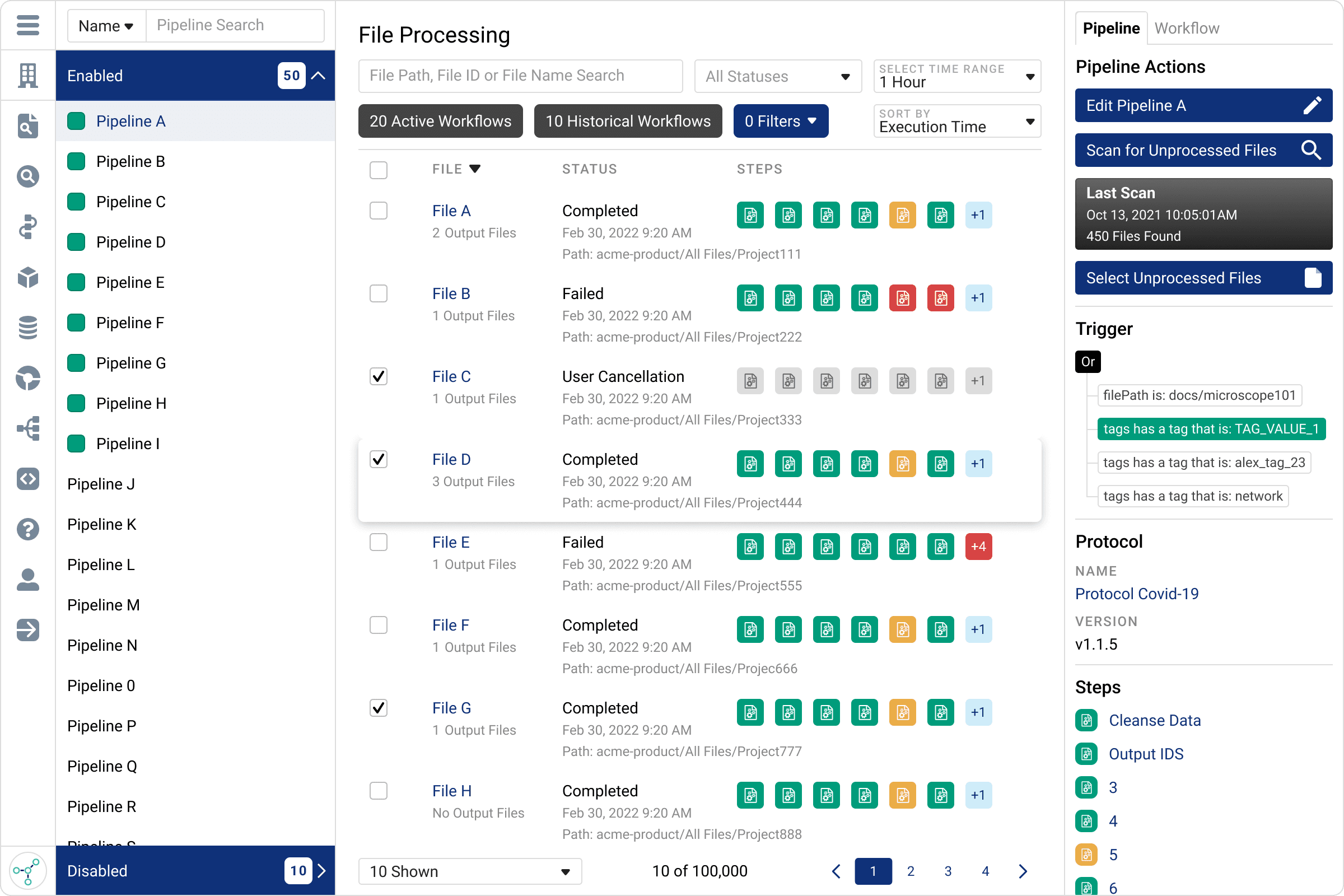Viewport: 1344px width, 896px height.
Task: Open the database stack icon in sidebar
Action: tap(27, 328)
